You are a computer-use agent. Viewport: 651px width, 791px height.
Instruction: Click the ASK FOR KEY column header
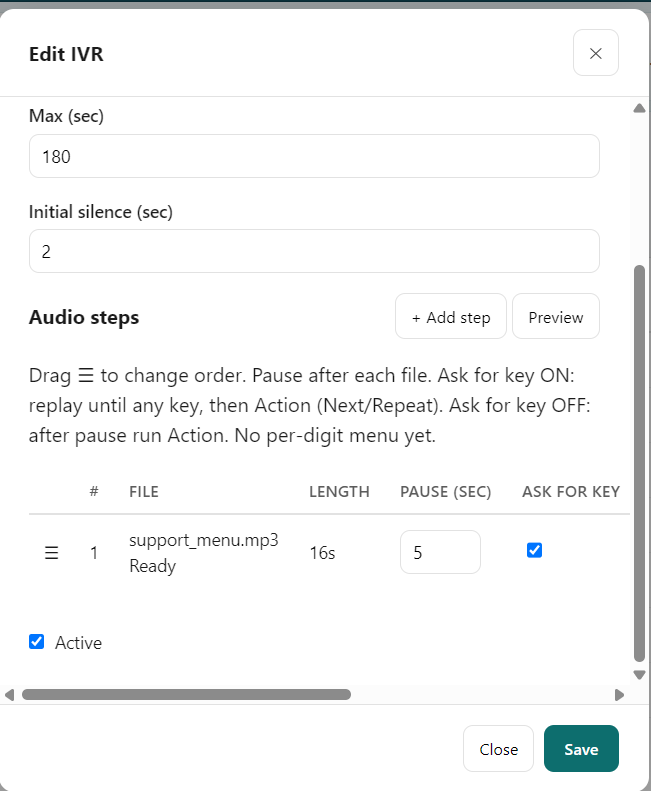571,491
